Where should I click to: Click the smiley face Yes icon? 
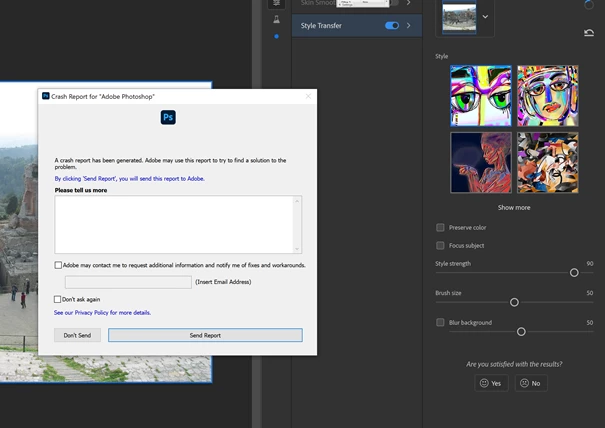point(484,383)
